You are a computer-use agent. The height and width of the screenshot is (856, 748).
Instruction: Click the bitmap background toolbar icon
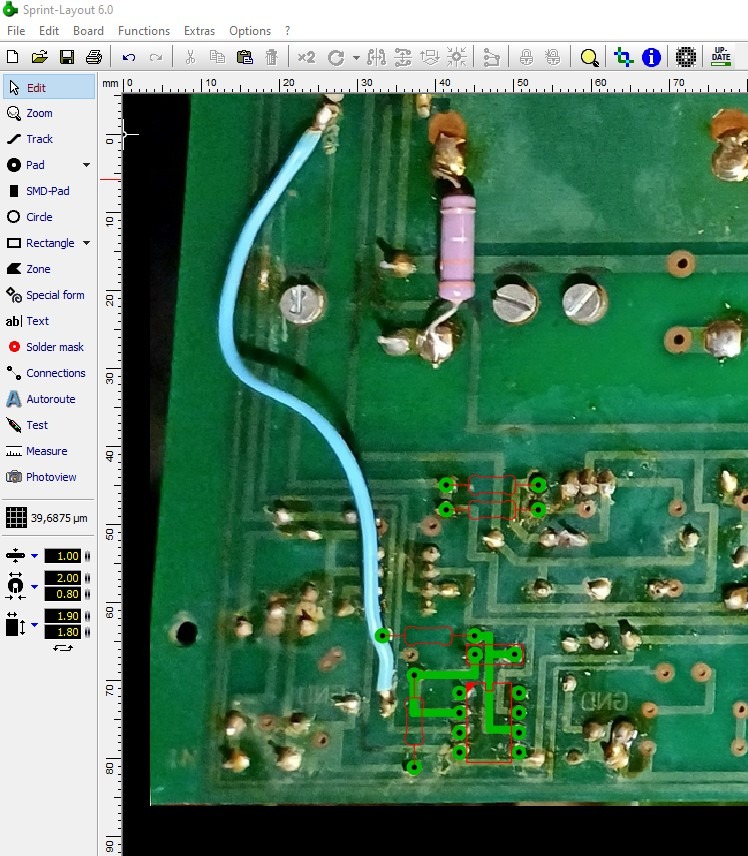686,57
